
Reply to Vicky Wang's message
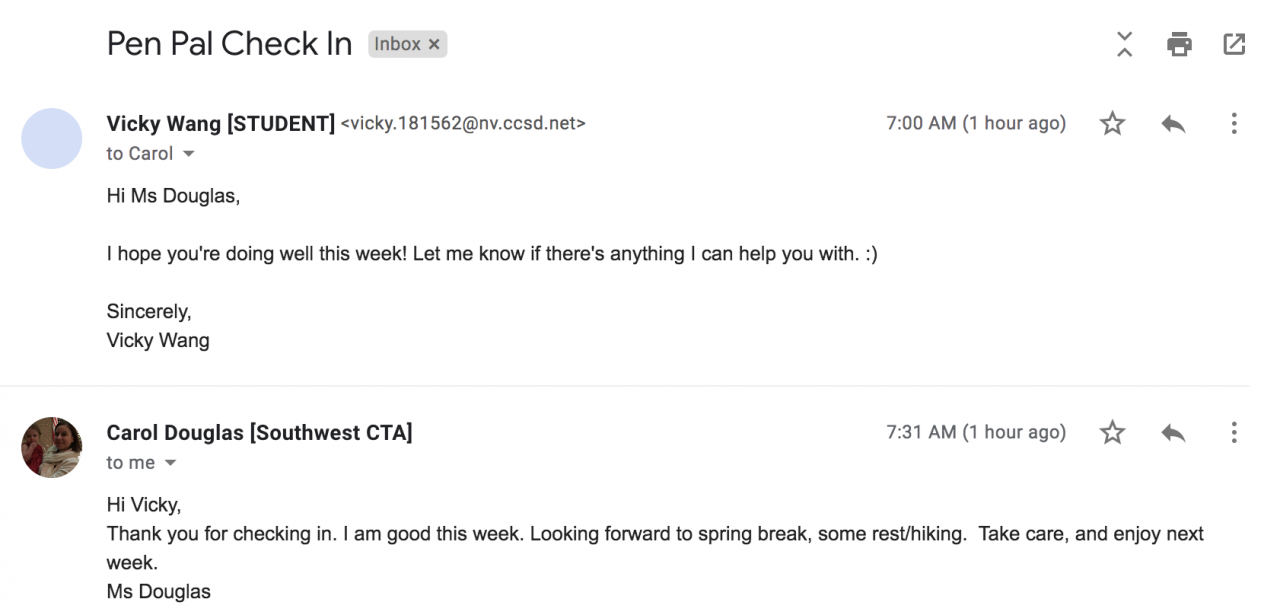click(1173, 124)
